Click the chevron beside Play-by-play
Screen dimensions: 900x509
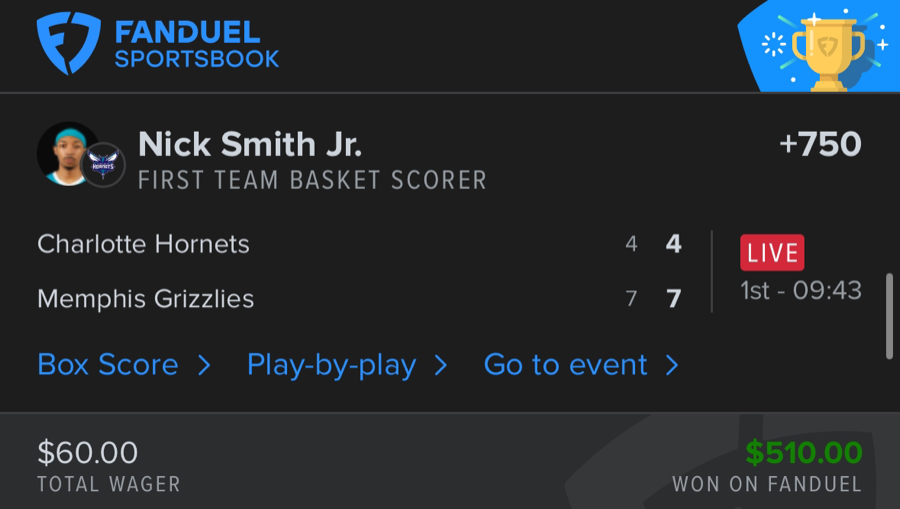point(440,365)
